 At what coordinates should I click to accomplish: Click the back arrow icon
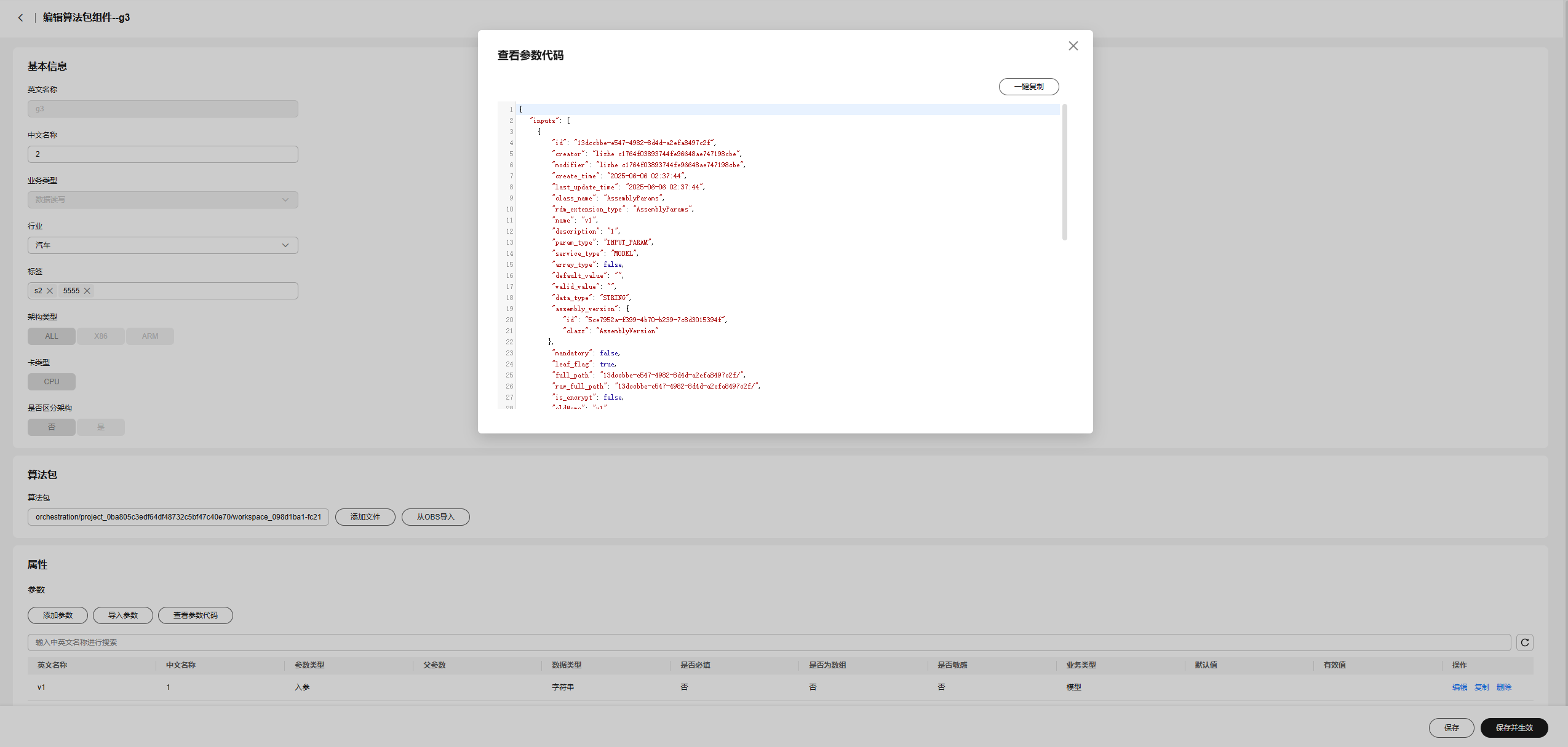(x=20, y=18)
